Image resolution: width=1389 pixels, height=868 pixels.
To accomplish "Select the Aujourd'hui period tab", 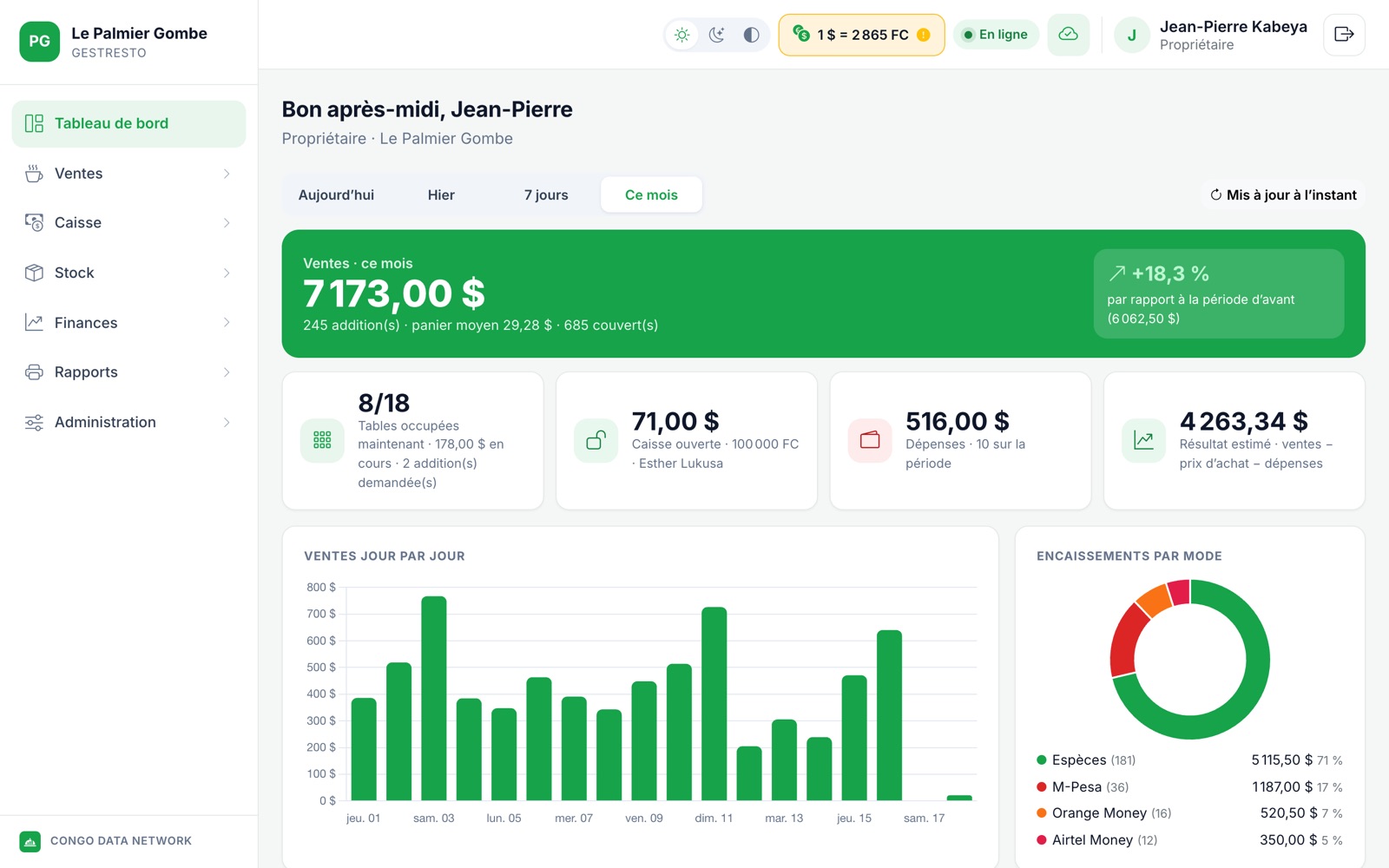I will click(336, 195).
